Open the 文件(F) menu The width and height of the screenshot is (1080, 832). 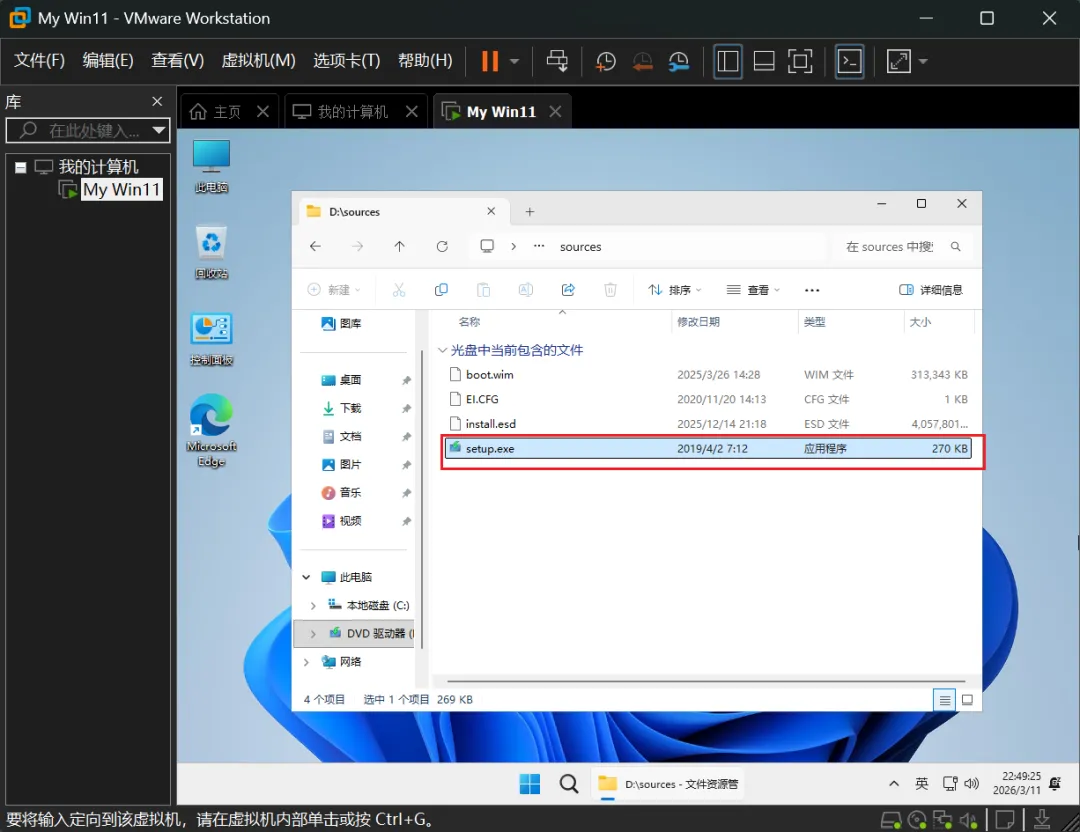39,61
